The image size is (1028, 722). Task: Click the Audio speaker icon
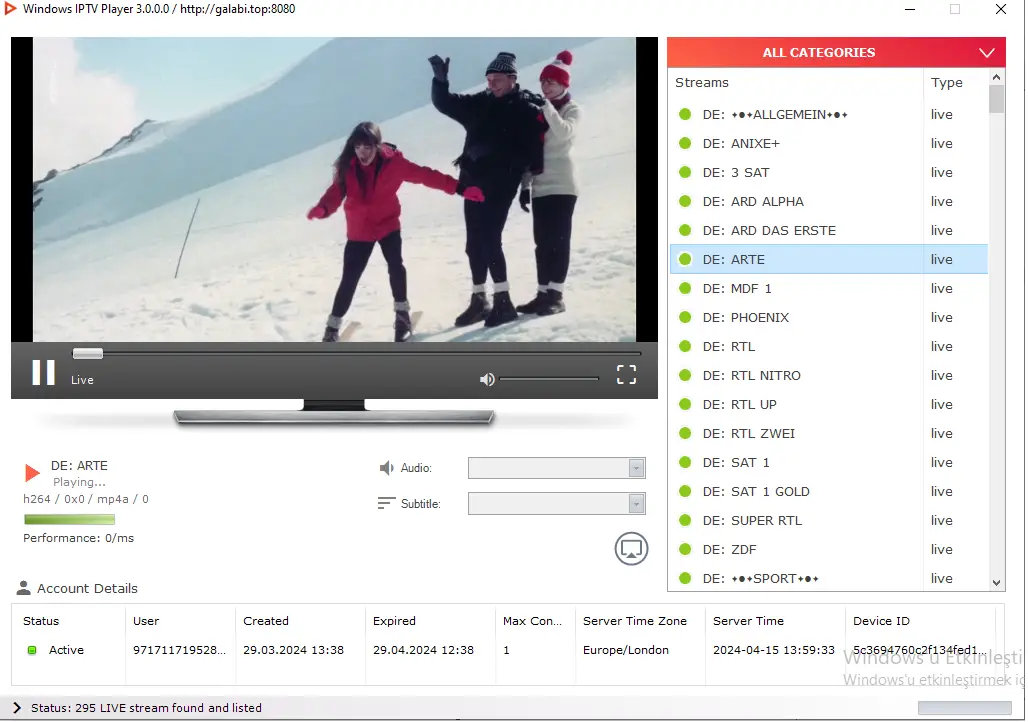click(x=386, y=468)
